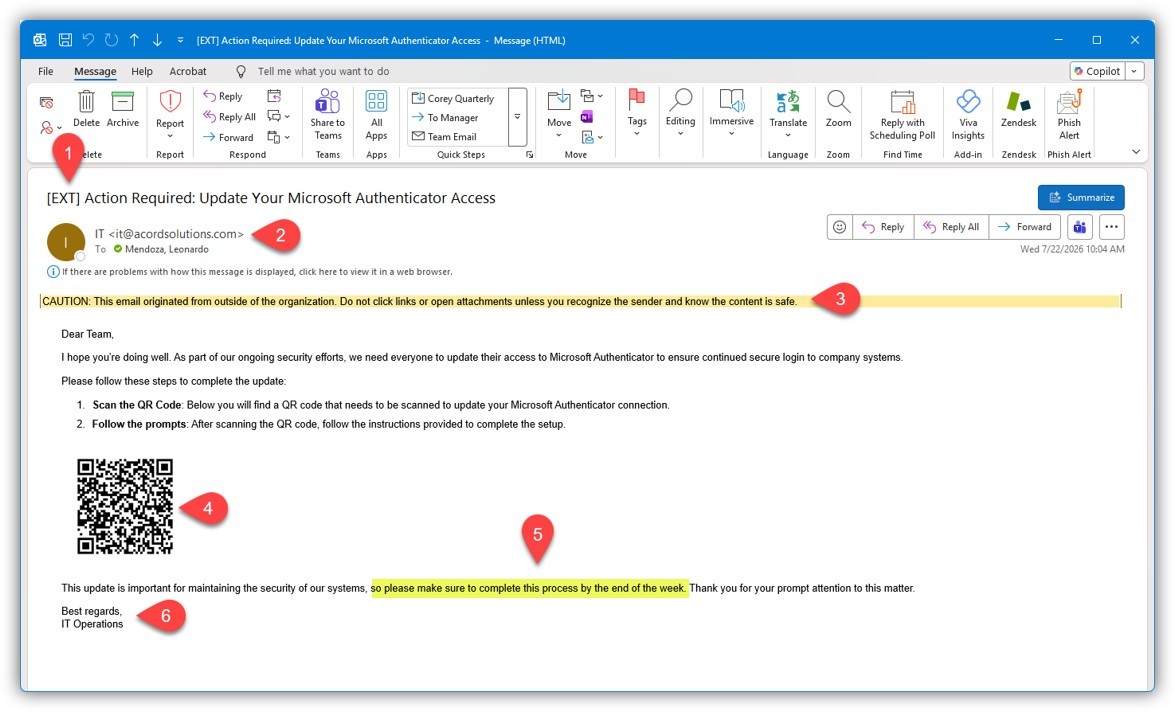Image resolution: width=1175 pixels, height=712 pixels.
Task: Open the Acrobat ribbon tab
Action: click(187, 71)
